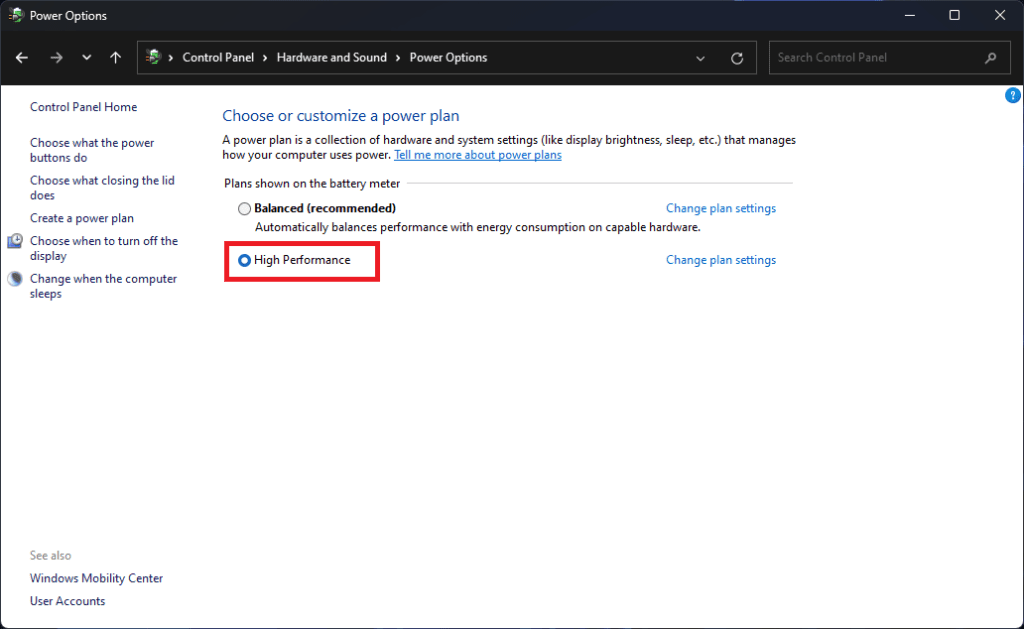Click the battery icon beside display timeout setting
The image size is (1024, 629).
(x=14, y=241)
